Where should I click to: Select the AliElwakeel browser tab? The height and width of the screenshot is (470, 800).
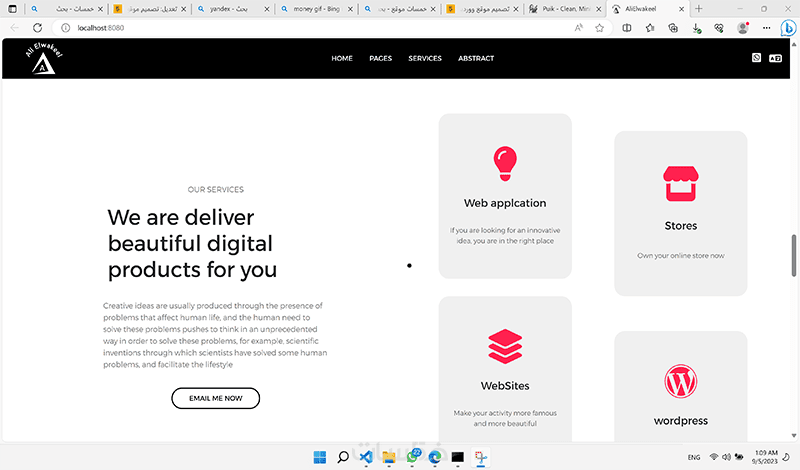tap(648, 9)
